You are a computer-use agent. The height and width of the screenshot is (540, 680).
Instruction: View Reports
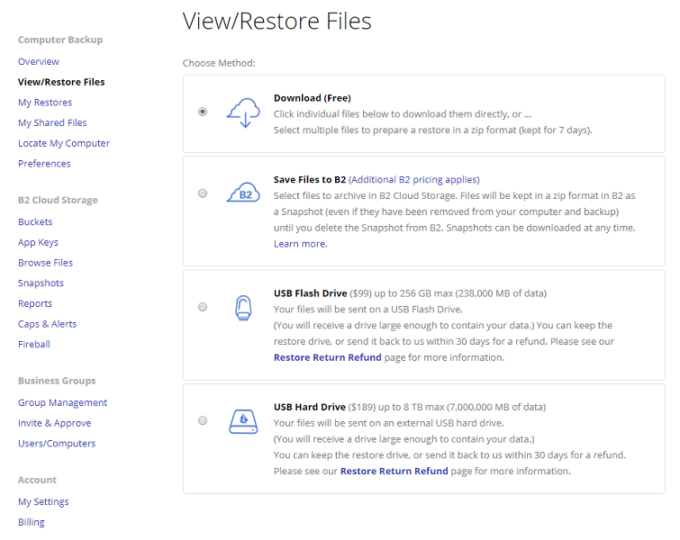[35, 303]
